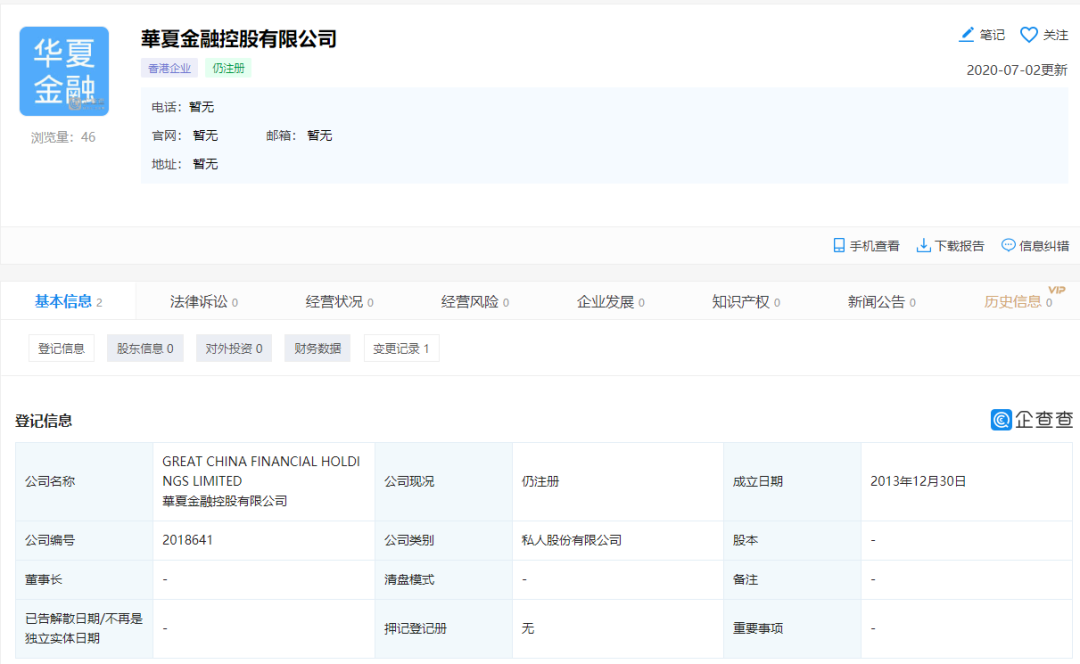Click the 股本 label cell
The width and height of the screenshot is (1080, 664).
(792, 540)
